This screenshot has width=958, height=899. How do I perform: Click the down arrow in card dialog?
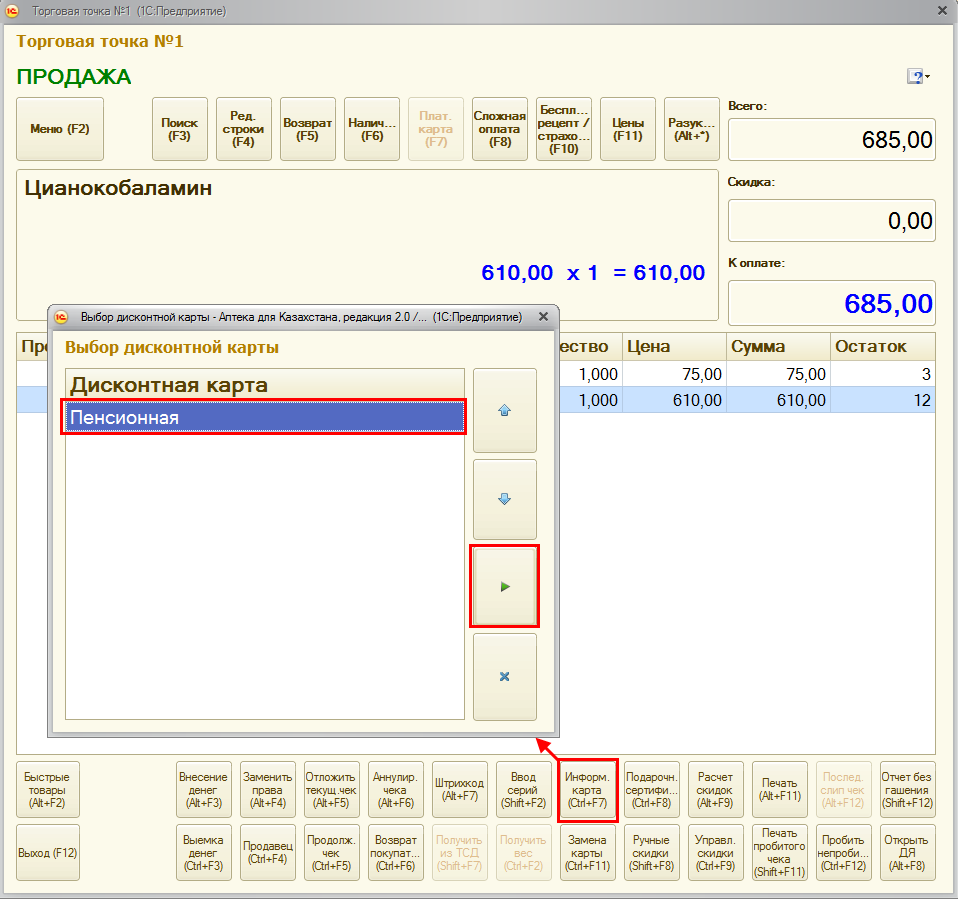505,499
